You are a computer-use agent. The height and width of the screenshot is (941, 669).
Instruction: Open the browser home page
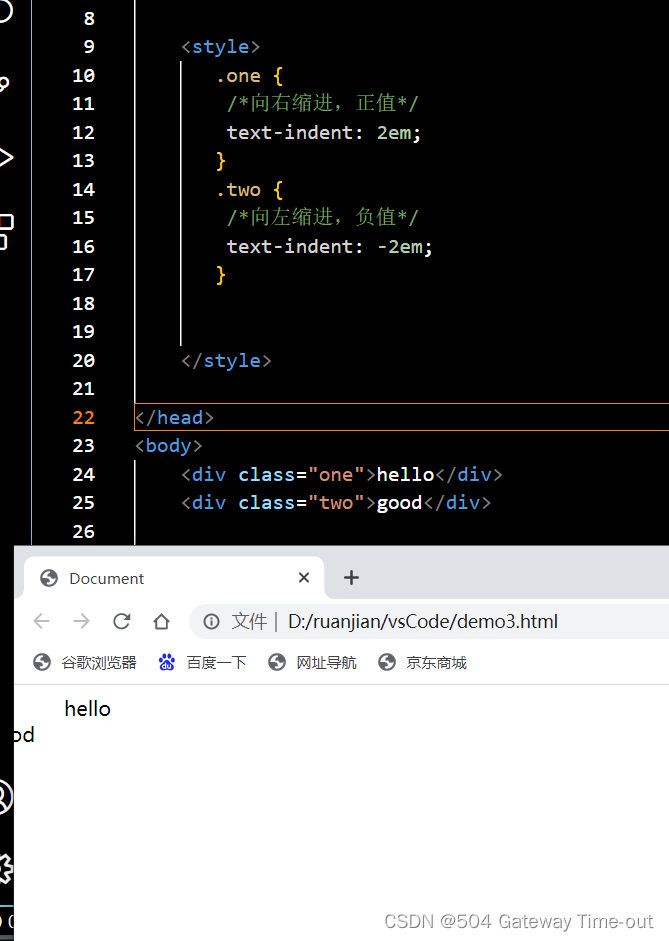tap(161, 621)
